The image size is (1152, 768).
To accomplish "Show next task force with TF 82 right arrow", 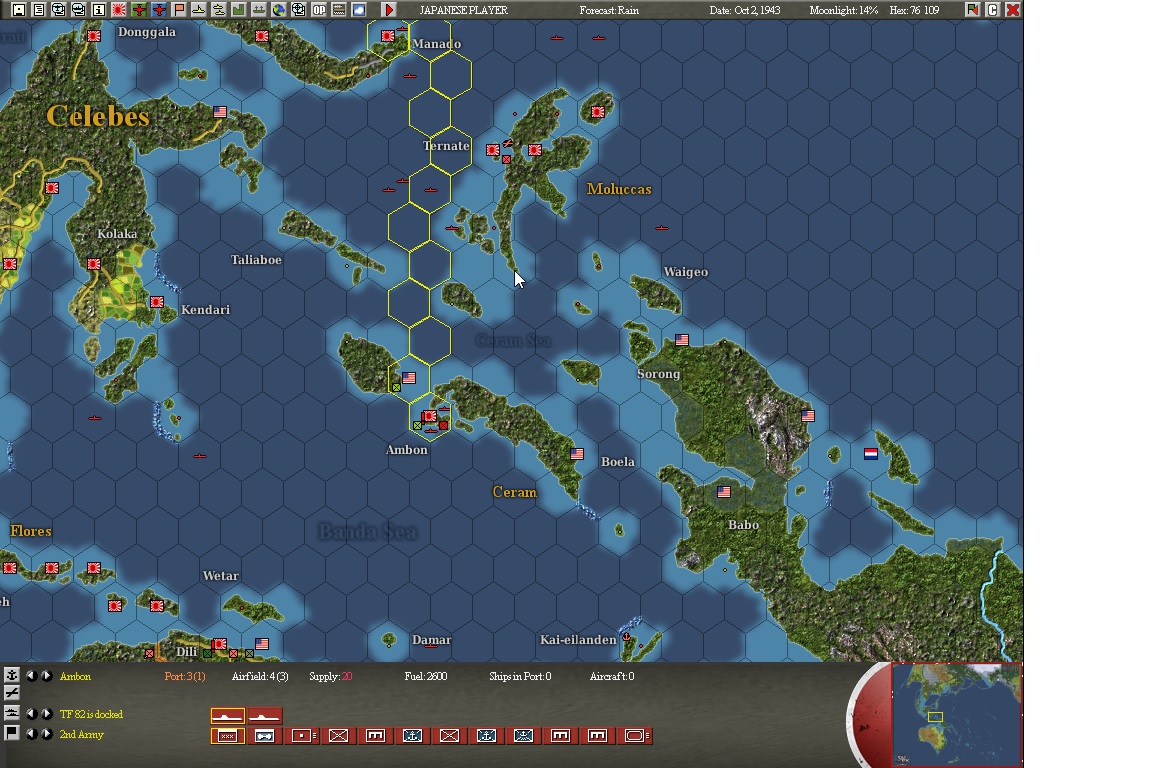I will (x=46, y=714).
